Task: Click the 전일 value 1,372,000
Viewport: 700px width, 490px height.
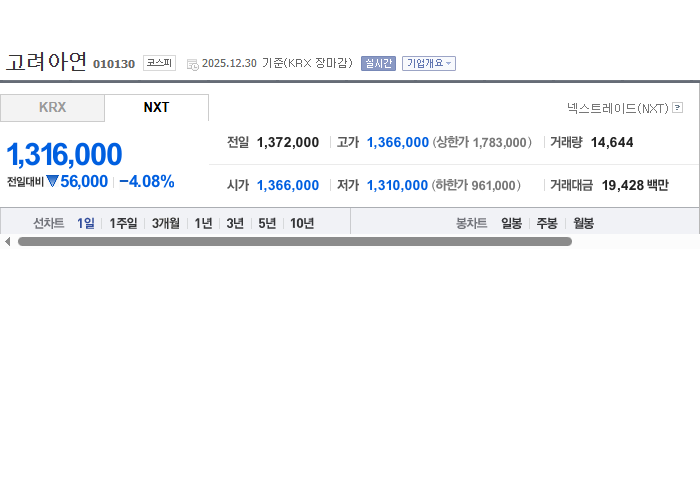Action: (288, 142)
